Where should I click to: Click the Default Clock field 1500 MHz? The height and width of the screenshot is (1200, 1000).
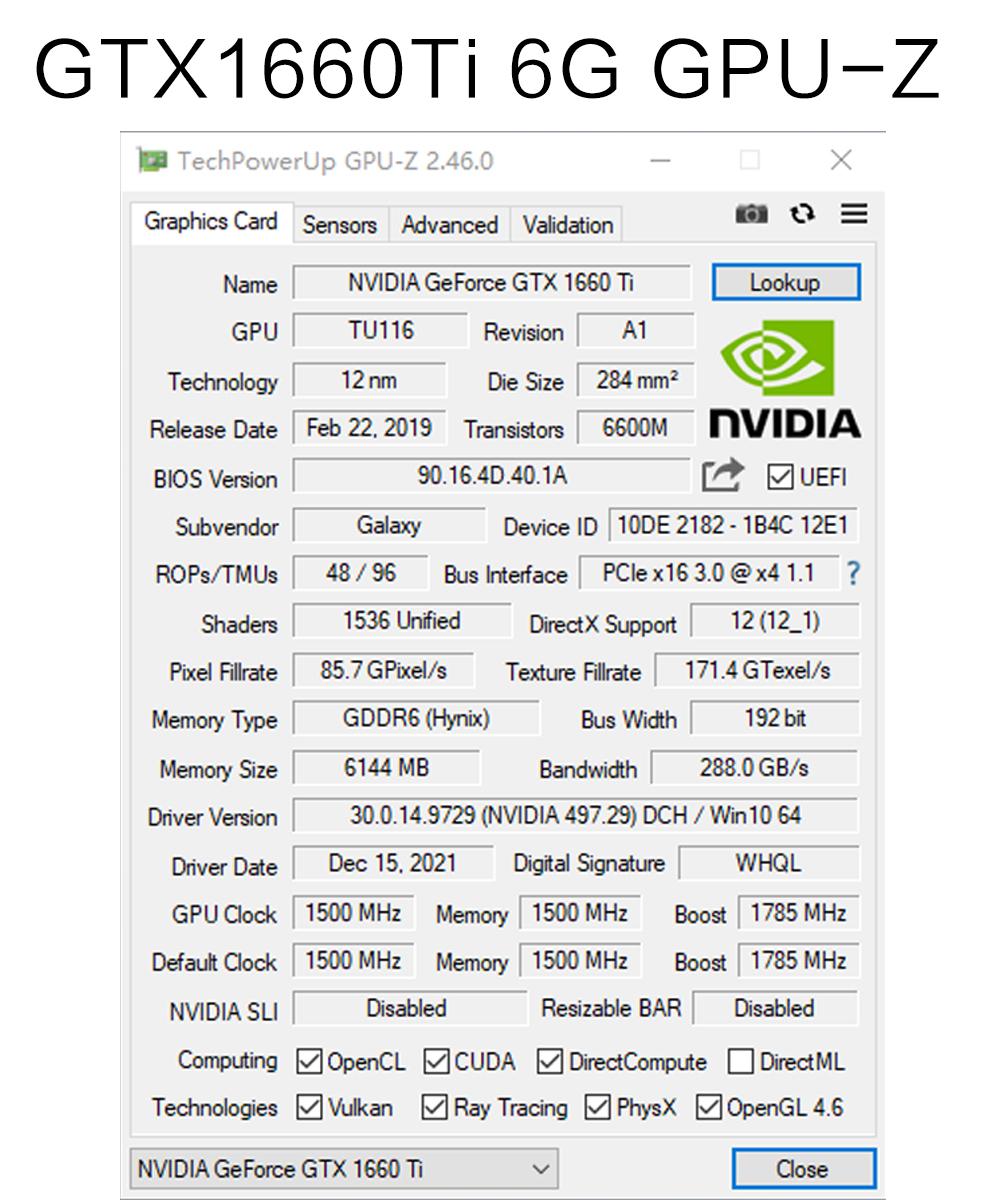(353, 961)
